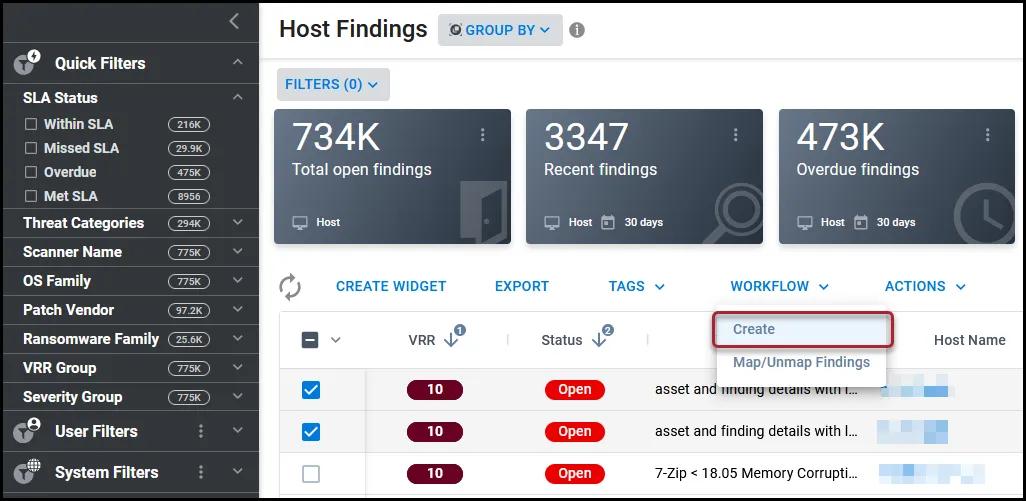Expand the Scanner Name filter
The image size is (1026, 501).
pyautogui.click(x=238, y=252)
